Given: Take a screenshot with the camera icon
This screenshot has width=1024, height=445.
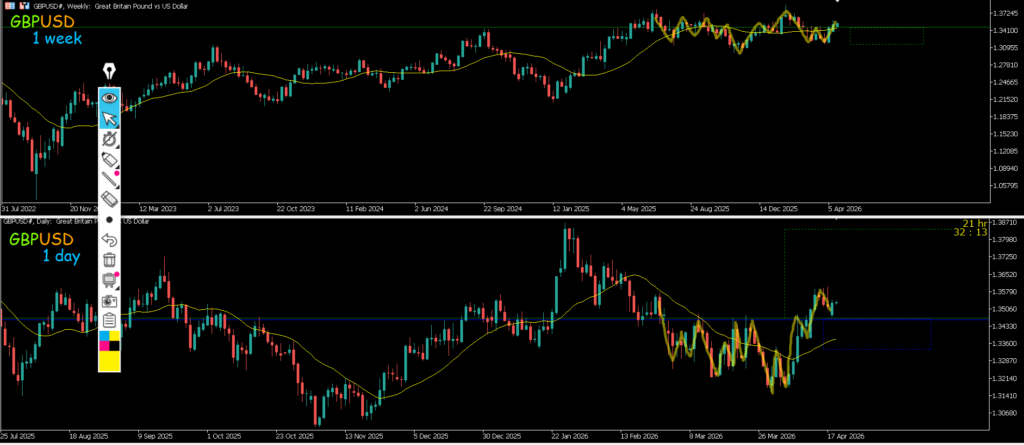Looking at the screenshot, I should click(x=110, y=300).
